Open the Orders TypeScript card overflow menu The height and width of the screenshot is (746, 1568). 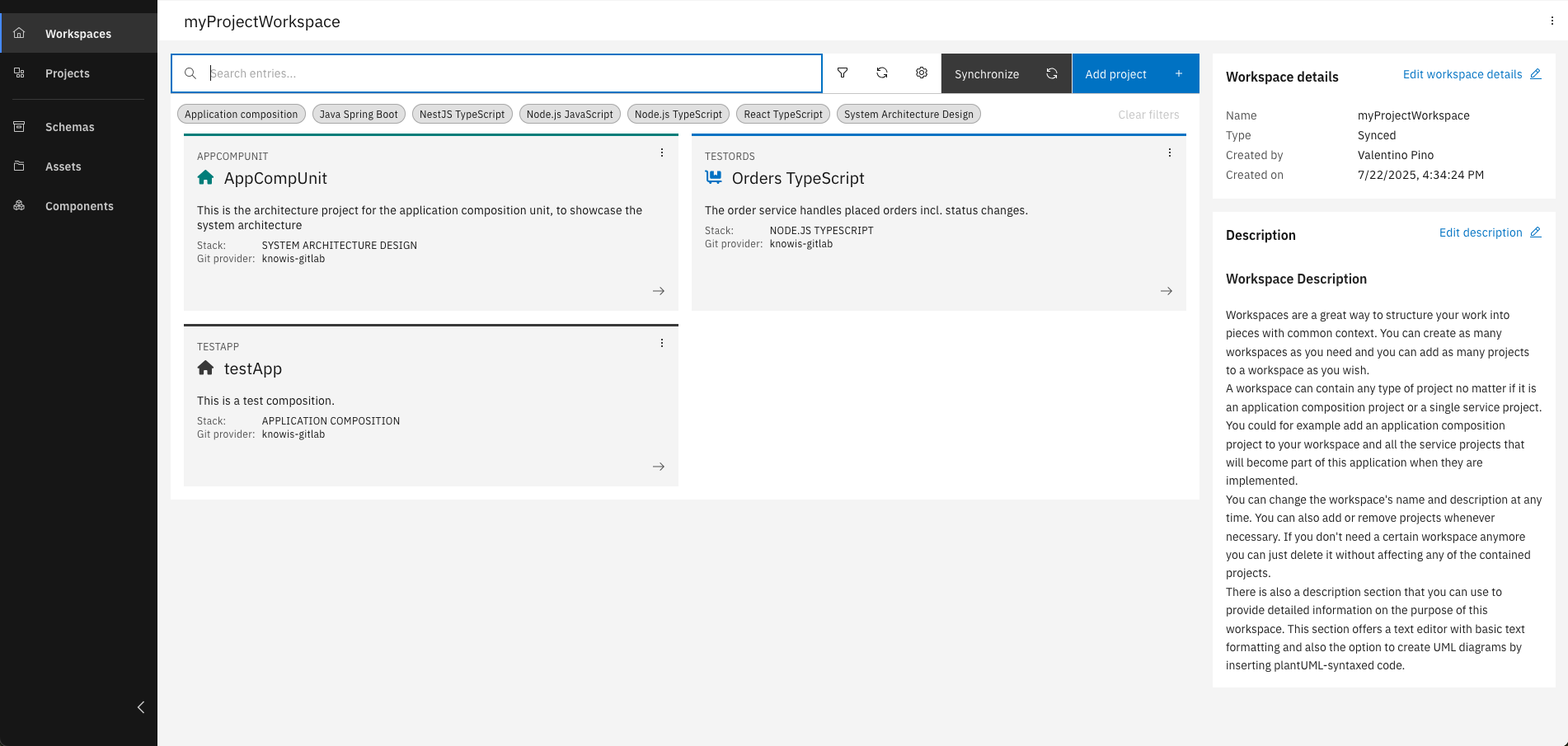tap(1170, 153)
